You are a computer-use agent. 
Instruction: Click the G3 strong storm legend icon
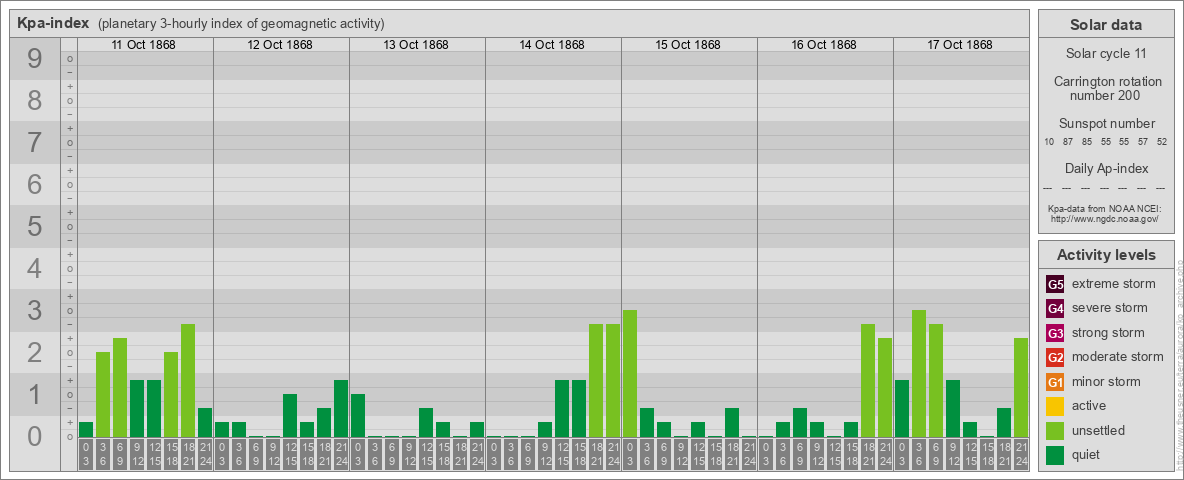pyautogui.click(x=1056, y=333)
